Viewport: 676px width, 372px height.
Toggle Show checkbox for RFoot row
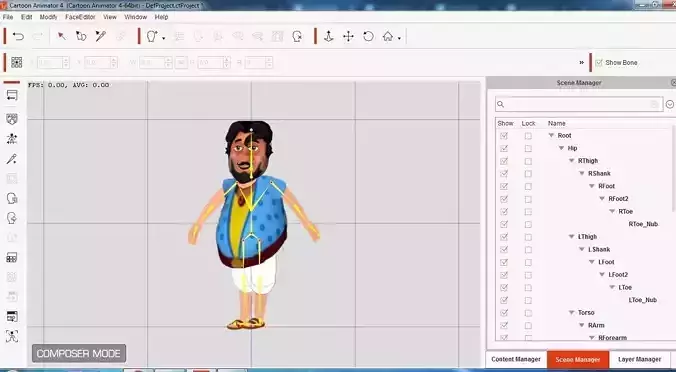[504, 186]
